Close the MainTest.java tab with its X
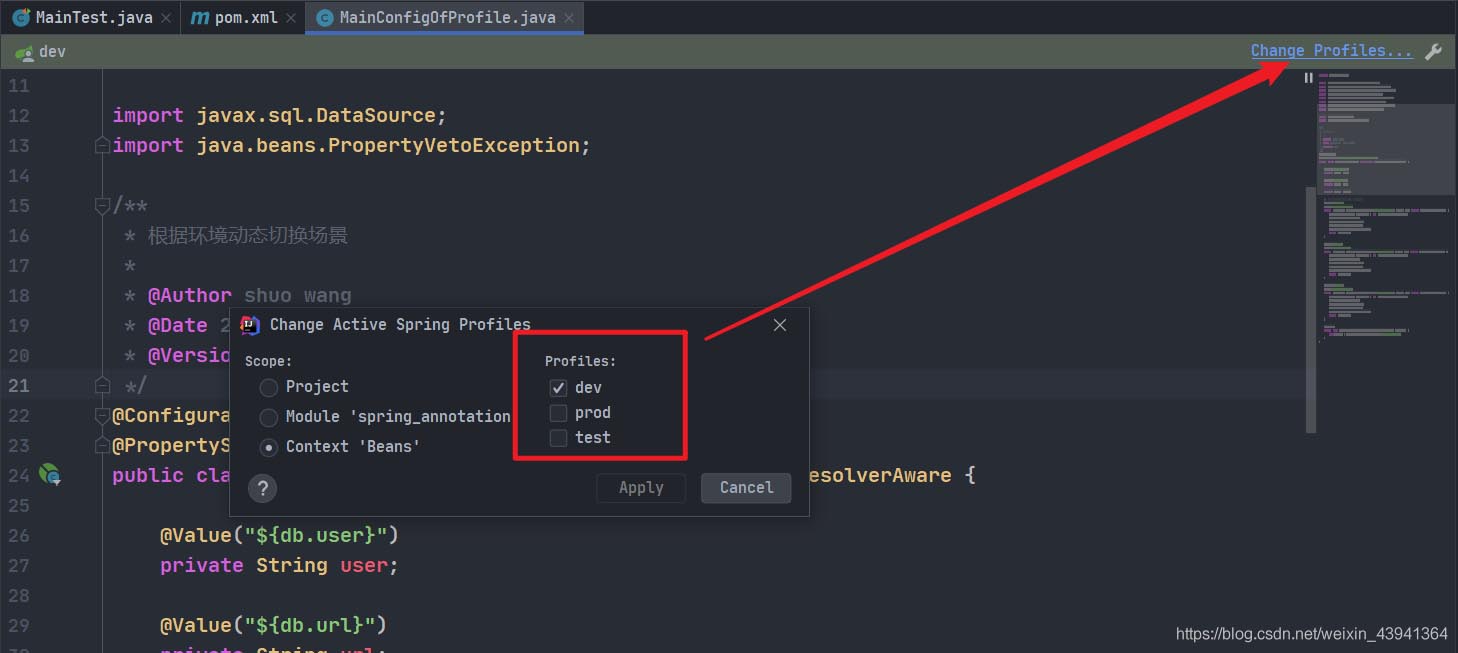 coord(166,18)
